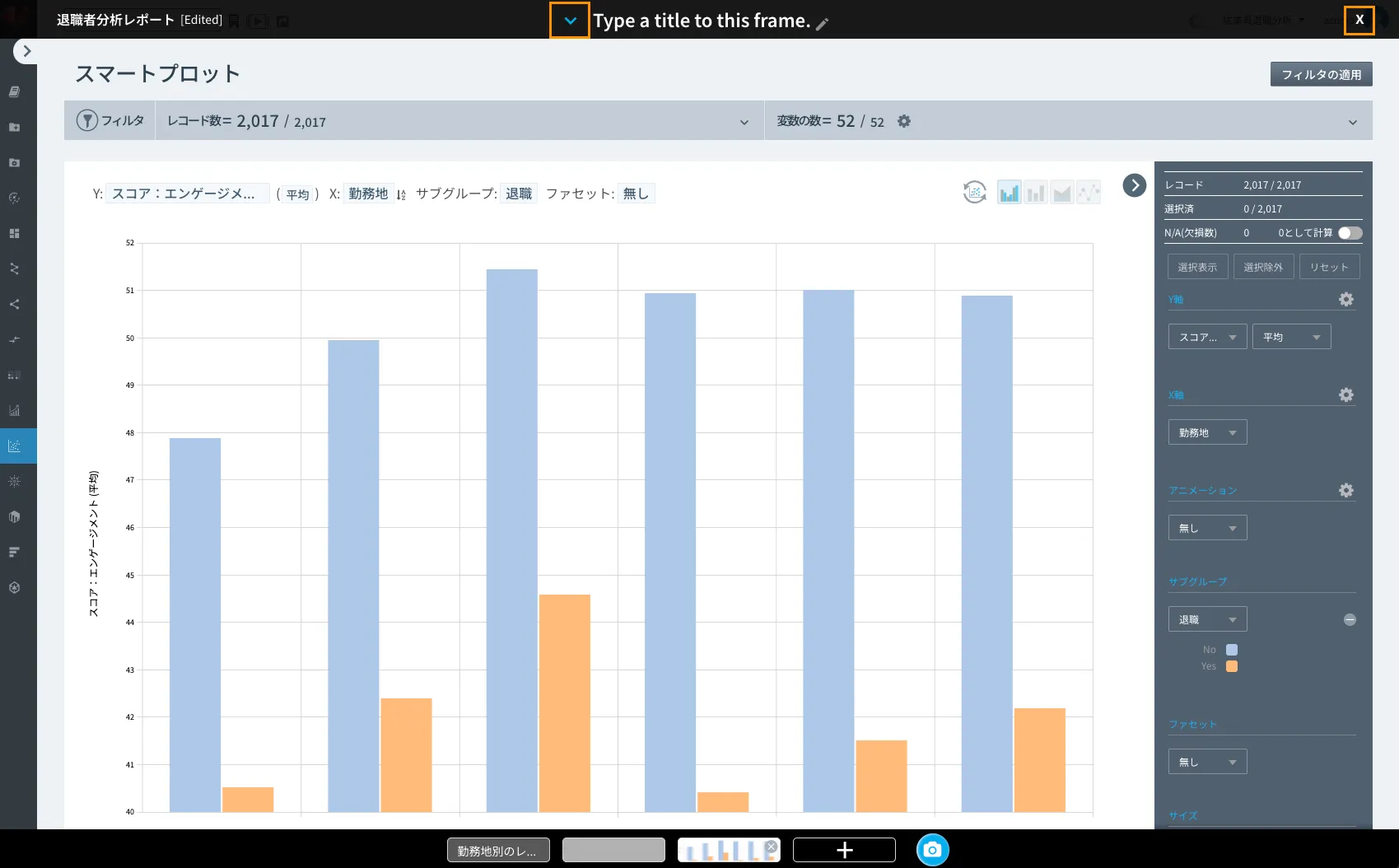1399x868 pixels.
Task: Open the X-axis settings gear
Action: click(1346, 394)
